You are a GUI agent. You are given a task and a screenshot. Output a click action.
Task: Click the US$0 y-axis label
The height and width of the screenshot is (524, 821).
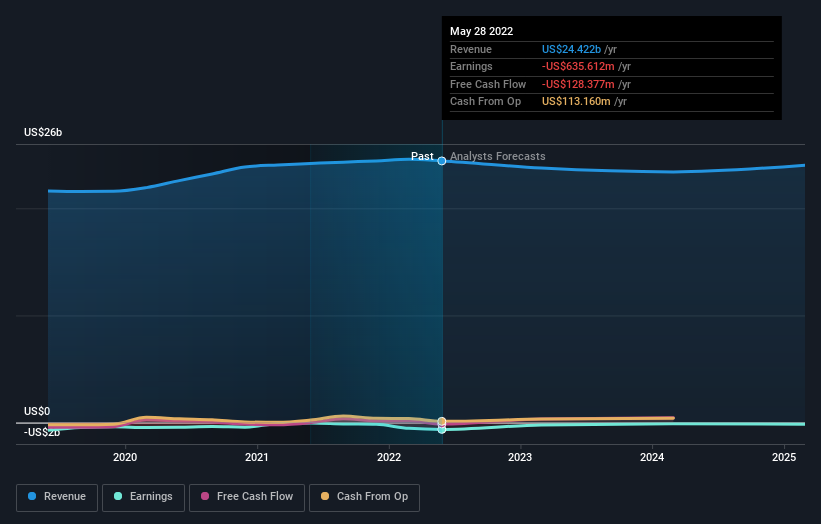[37, 411]
